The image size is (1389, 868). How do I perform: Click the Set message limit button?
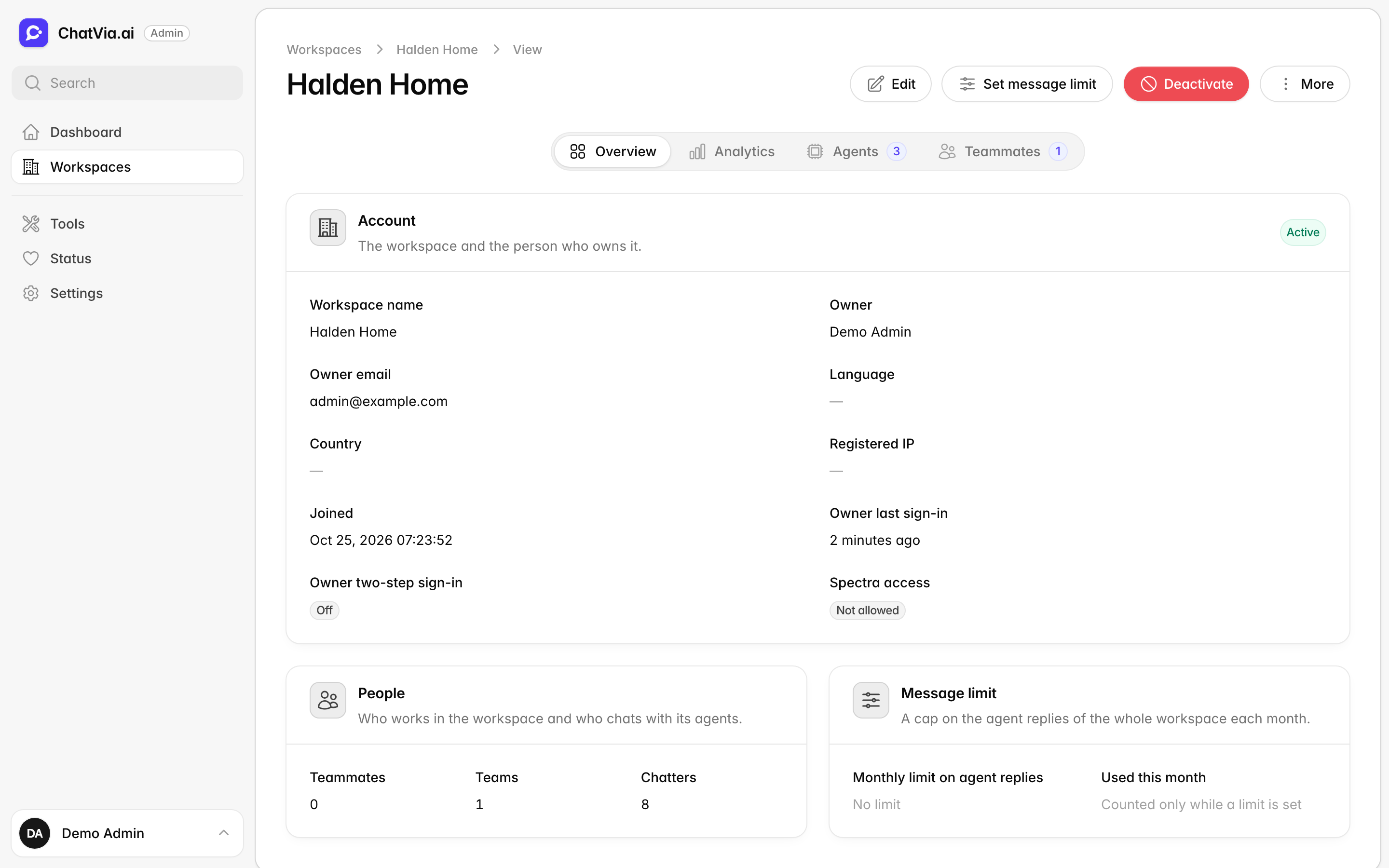1027,84
